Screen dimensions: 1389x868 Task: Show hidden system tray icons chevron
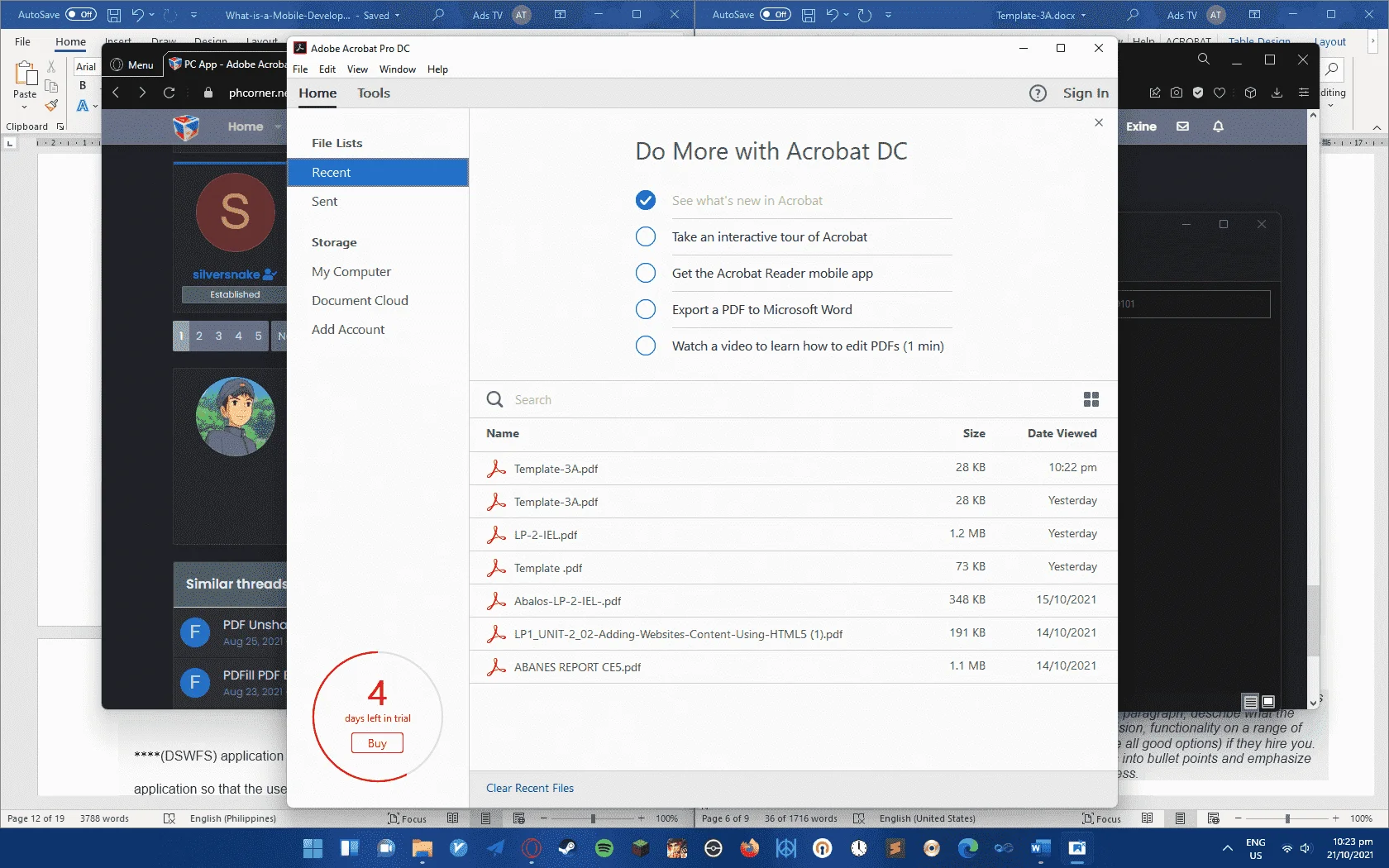coord(1228,848)
